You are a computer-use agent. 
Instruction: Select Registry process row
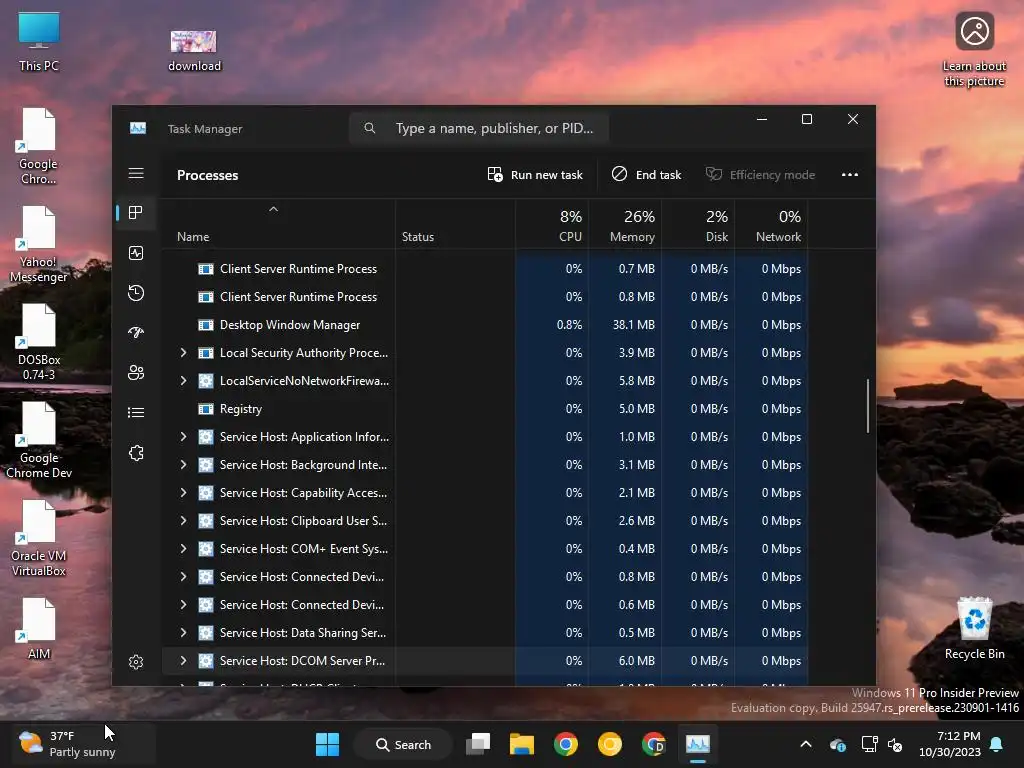point(485,409)
